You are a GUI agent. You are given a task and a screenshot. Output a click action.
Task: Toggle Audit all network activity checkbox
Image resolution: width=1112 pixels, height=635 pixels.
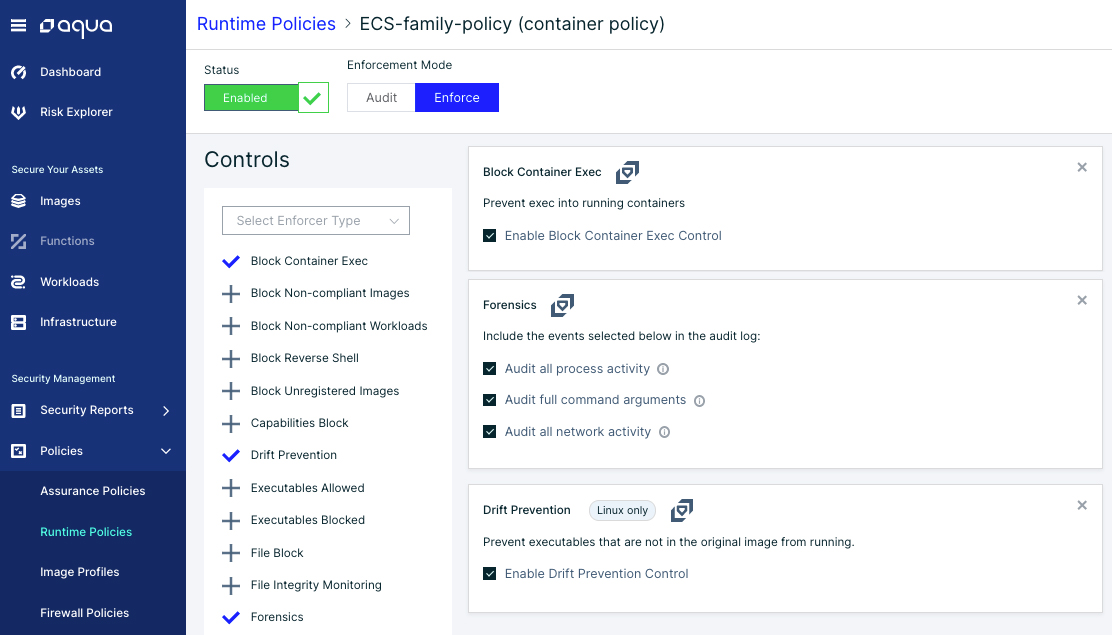489,431
